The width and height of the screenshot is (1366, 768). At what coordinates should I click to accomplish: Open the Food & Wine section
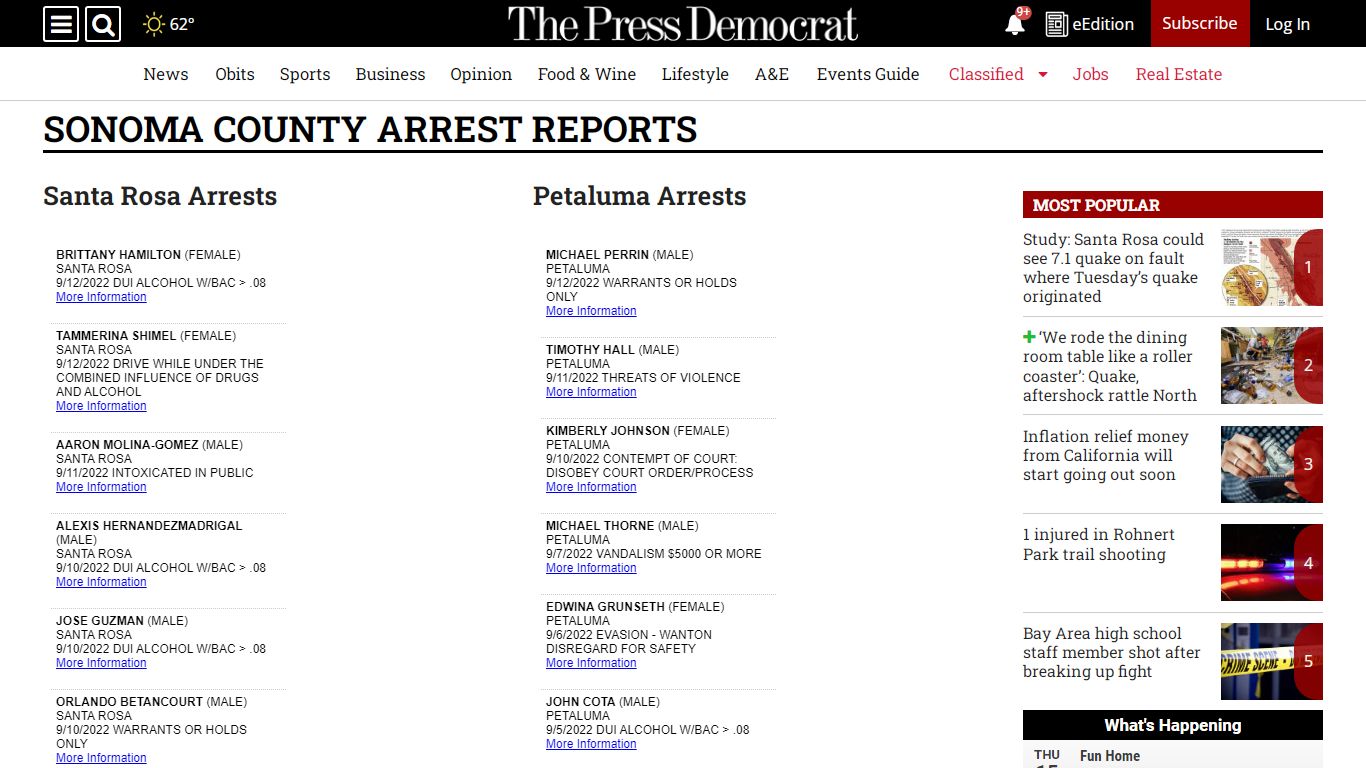(x=587, y=74)
